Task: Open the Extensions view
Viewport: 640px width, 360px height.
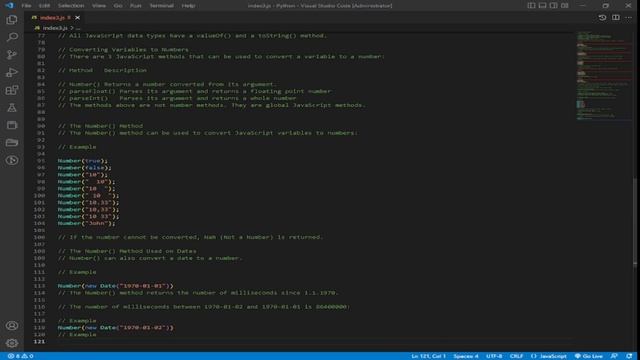Action: pos(12,90)
